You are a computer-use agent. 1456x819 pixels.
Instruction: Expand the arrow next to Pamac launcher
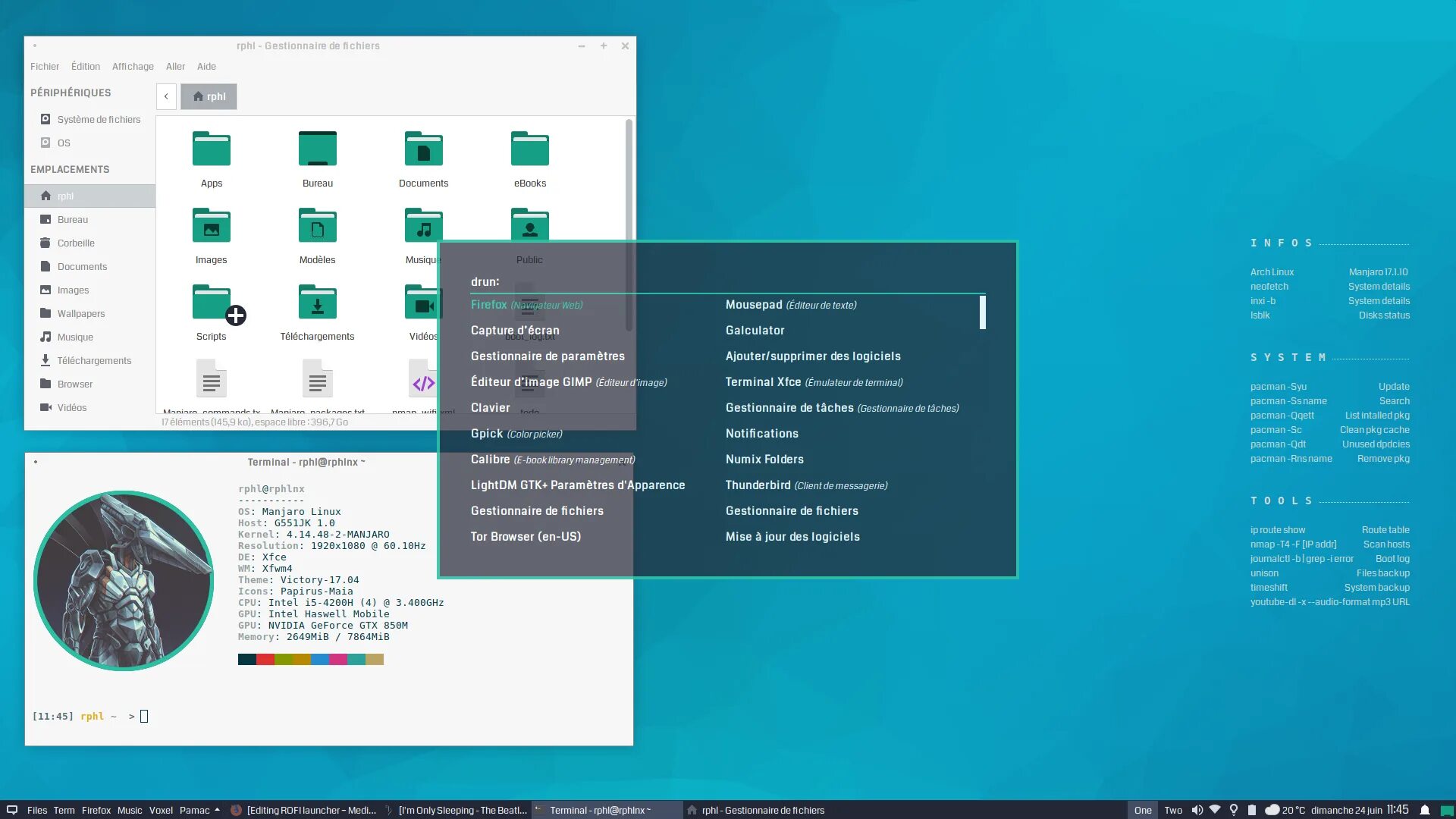(218, 810)
